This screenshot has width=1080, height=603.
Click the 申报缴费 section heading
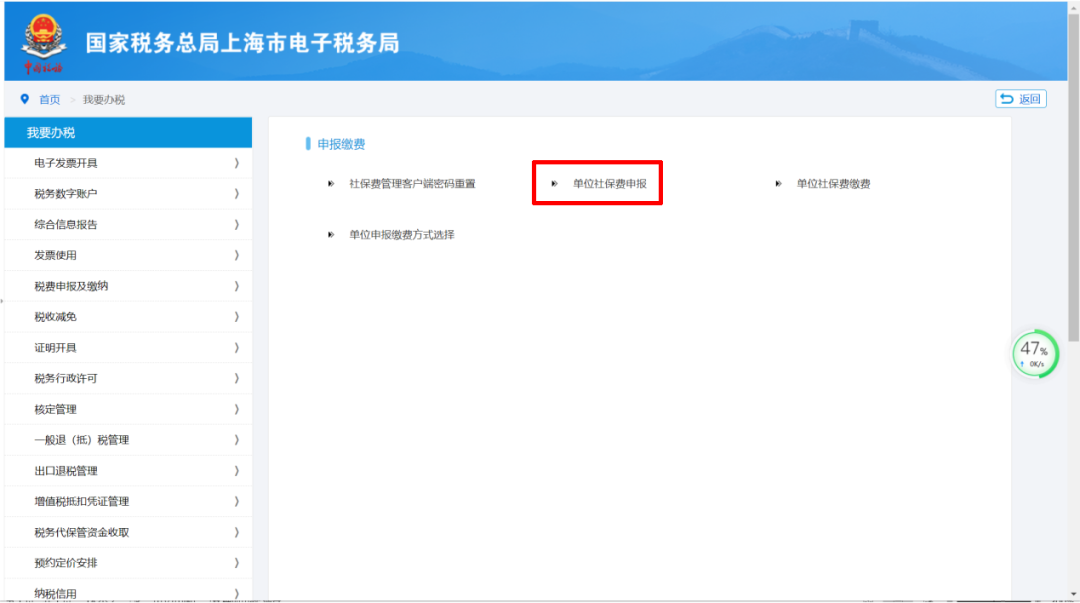tap(341, 144)
